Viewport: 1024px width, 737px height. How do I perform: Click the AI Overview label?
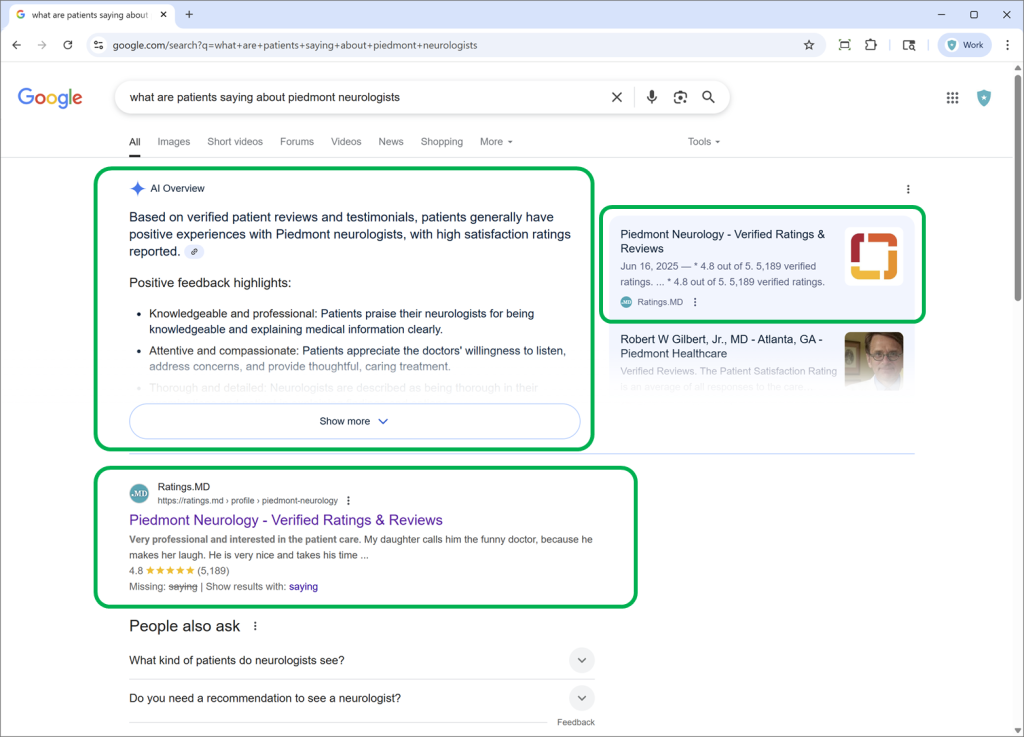[178, 189]
